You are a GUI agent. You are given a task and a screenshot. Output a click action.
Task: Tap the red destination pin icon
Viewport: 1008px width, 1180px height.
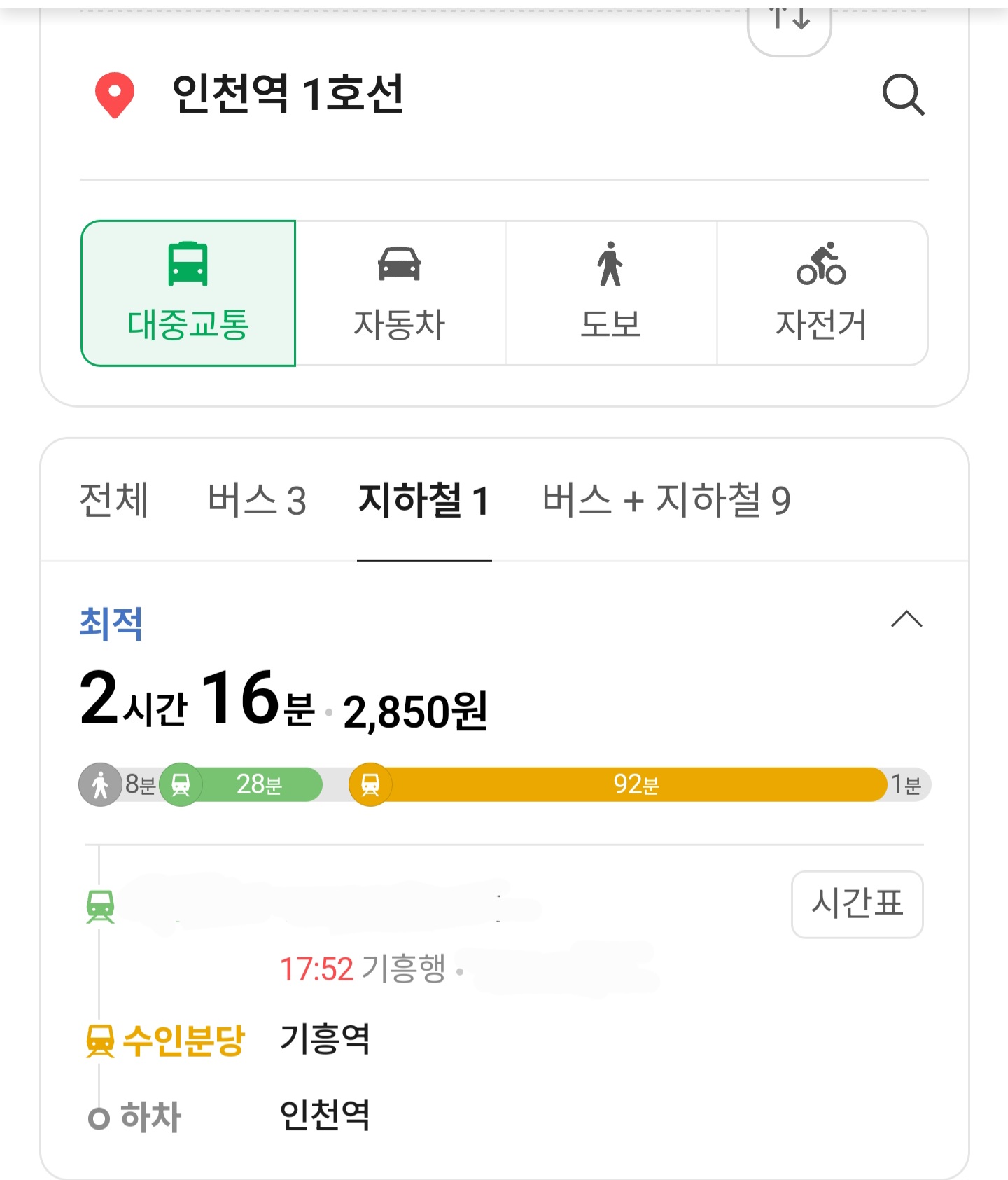point(114,95)
